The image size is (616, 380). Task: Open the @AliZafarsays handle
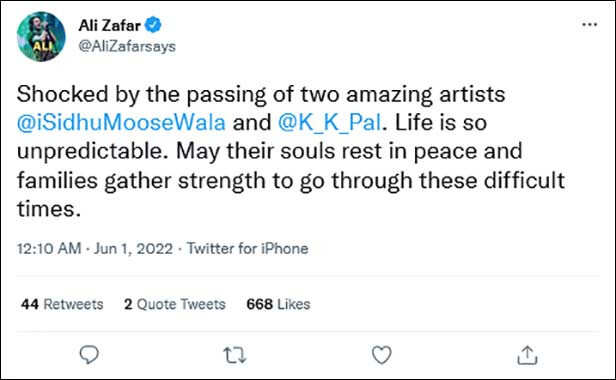tap(127, 46)
